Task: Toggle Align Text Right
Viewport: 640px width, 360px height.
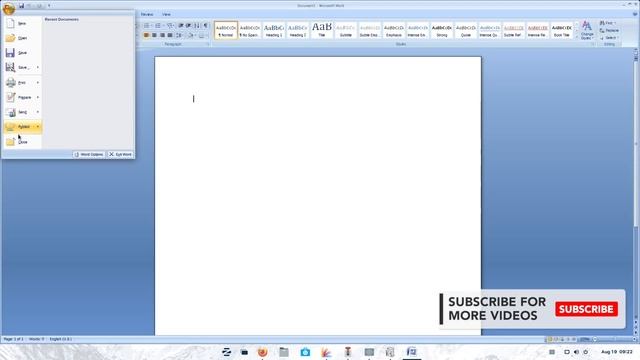Action: pos(162,36)
